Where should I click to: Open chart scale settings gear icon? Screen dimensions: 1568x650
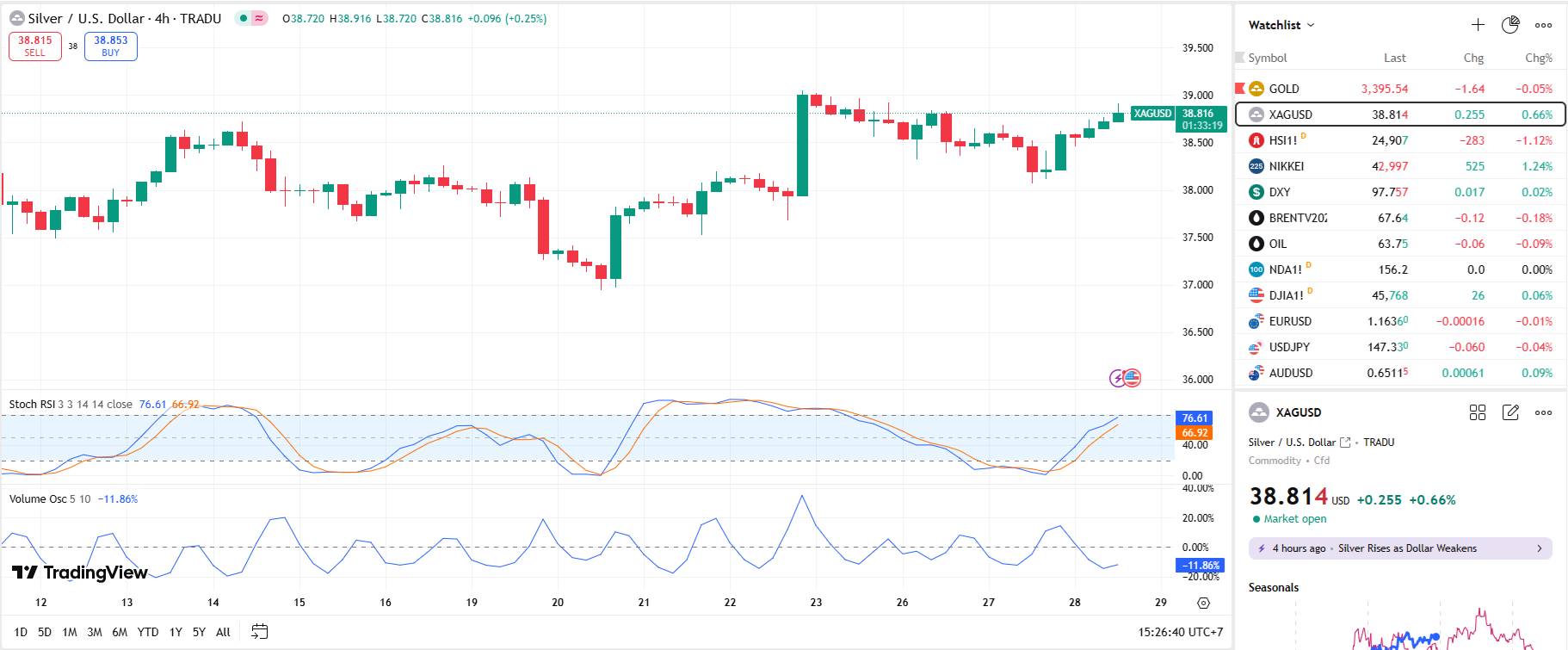pyautogui.click(x=1203, y=603)
